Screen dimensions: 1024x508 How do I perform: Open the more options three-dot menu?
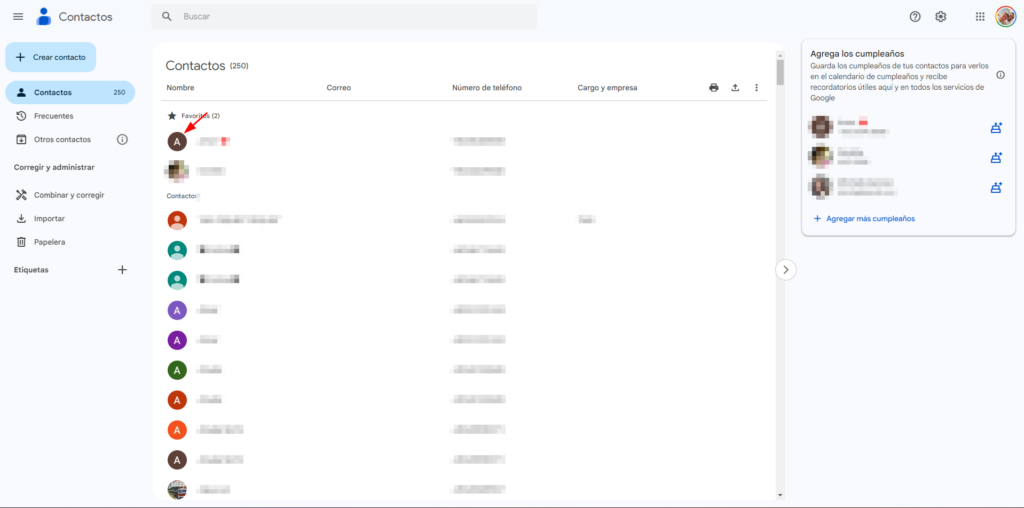point(757,88)
